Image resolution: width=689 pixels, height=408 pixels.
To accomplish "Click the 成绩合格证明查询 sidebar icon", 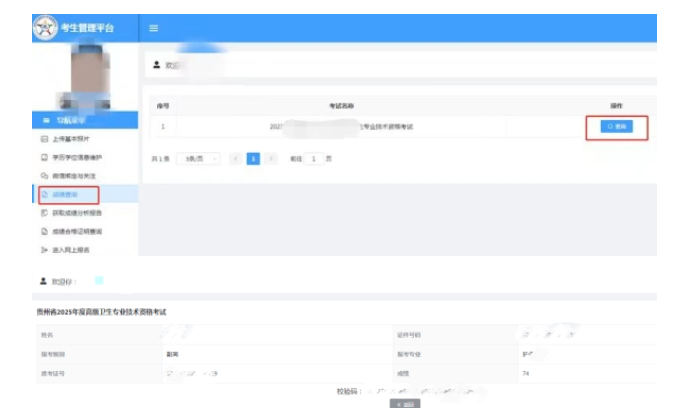I will click(44, 230).
